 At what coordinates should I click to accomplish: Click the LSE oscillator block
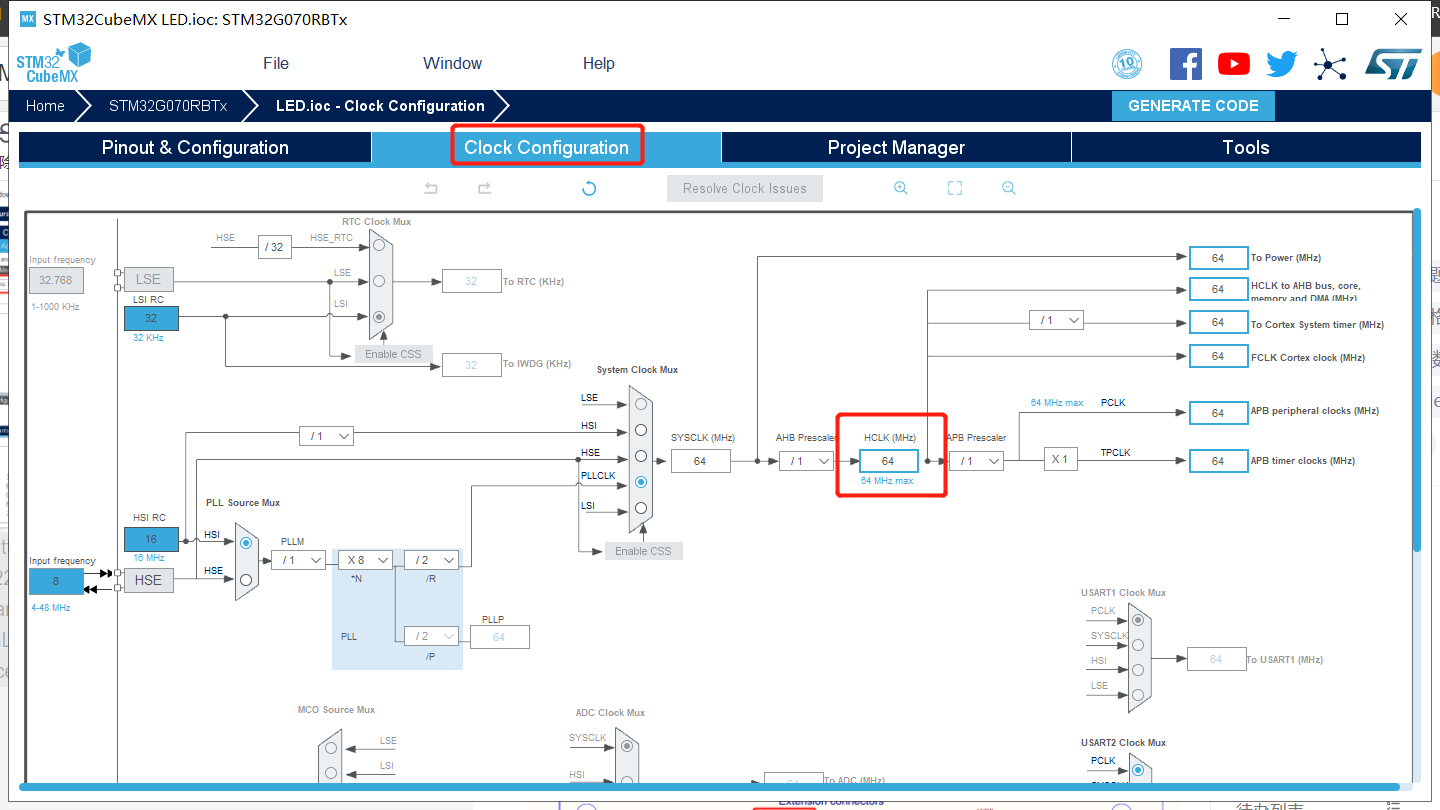[148, 279]
